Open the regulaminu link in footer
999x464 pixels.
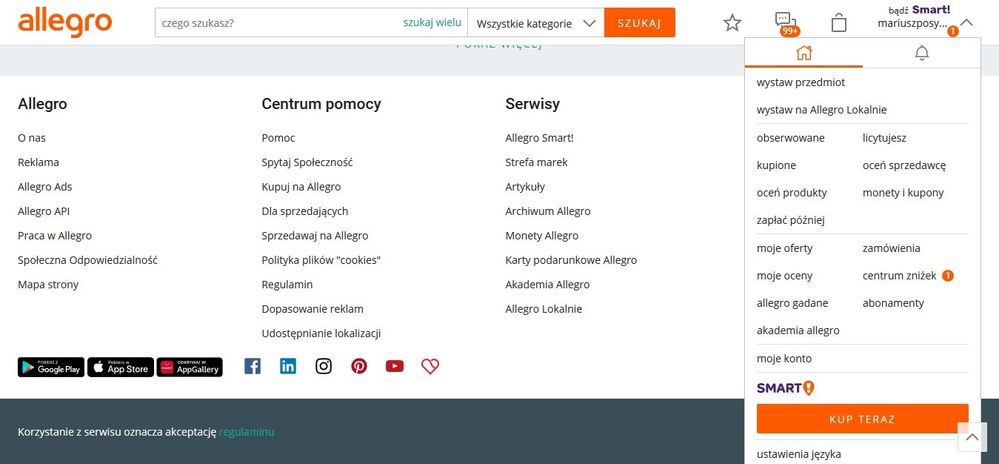(246, 432)
